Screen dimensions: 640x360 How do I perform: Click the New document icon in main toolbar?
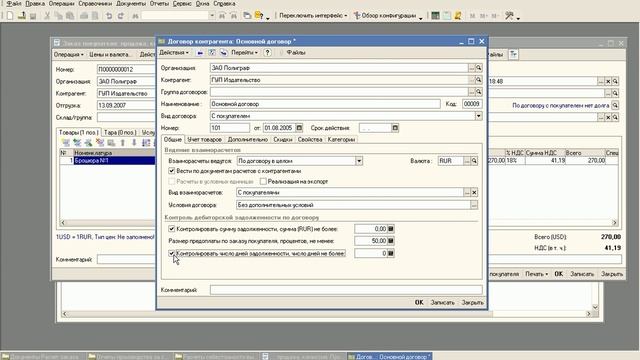coord(10,16)
